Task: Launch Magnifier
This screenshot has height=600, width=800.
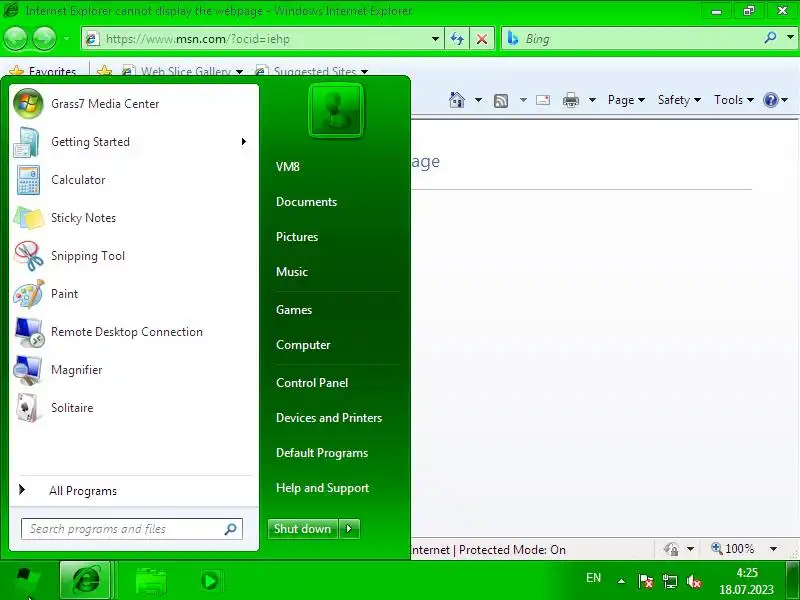Action: coord(134,370)
